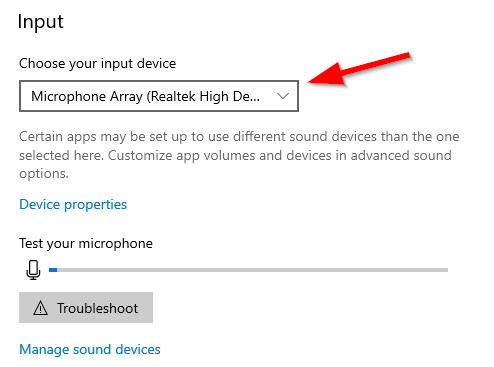Viewport: 494px width, 367px height.
Task: Run the Troubleshoot button
Action: tap(86, 308)
